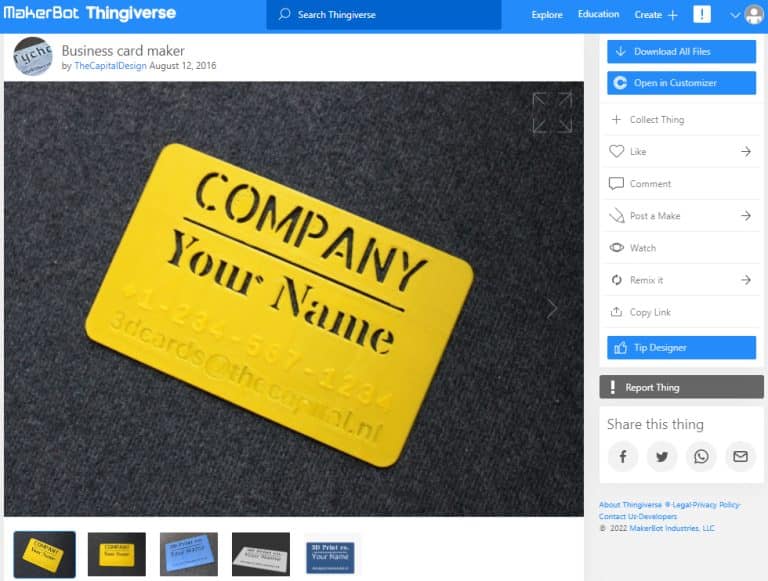Open the Explore menu
This screenshot has height=581, width=768.
(x=547, y=15)
